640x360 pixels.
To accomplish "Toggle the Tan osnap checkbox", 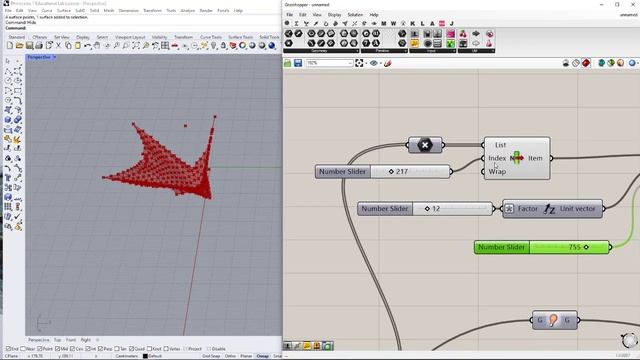I will click(117, 349).
